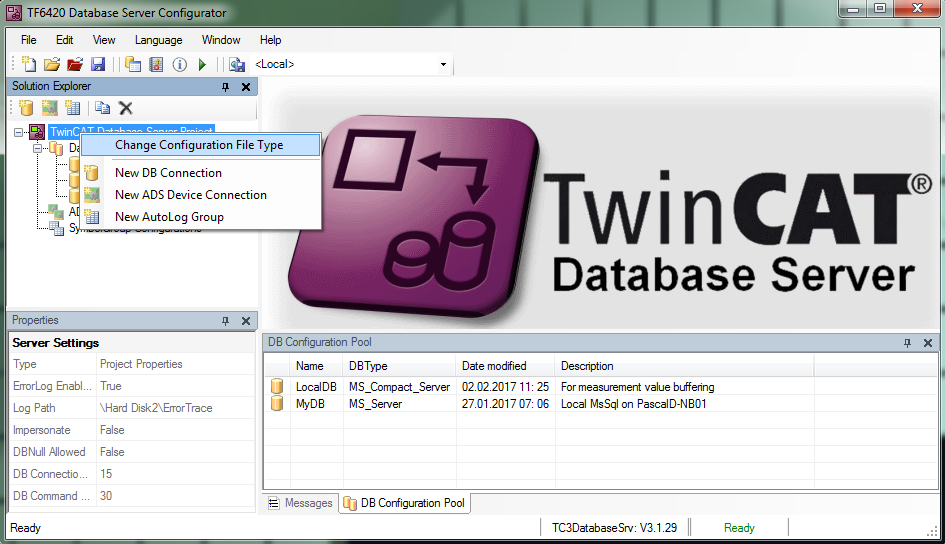
Task: Click the black X delete icon in Solution Explorer toolbar
Action: (x=126, y=108)
